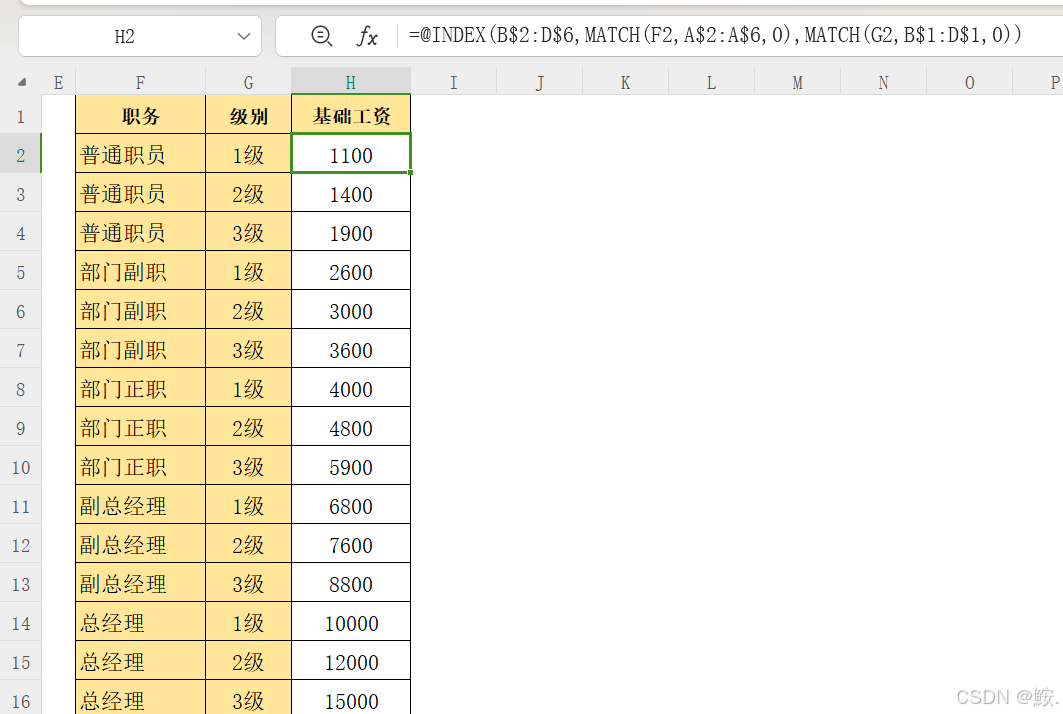Image resolution: width=1063 pixels, height=714 pixels.
Task: Click the 2级 cell in row 3
Action: (x=249, y=193)
